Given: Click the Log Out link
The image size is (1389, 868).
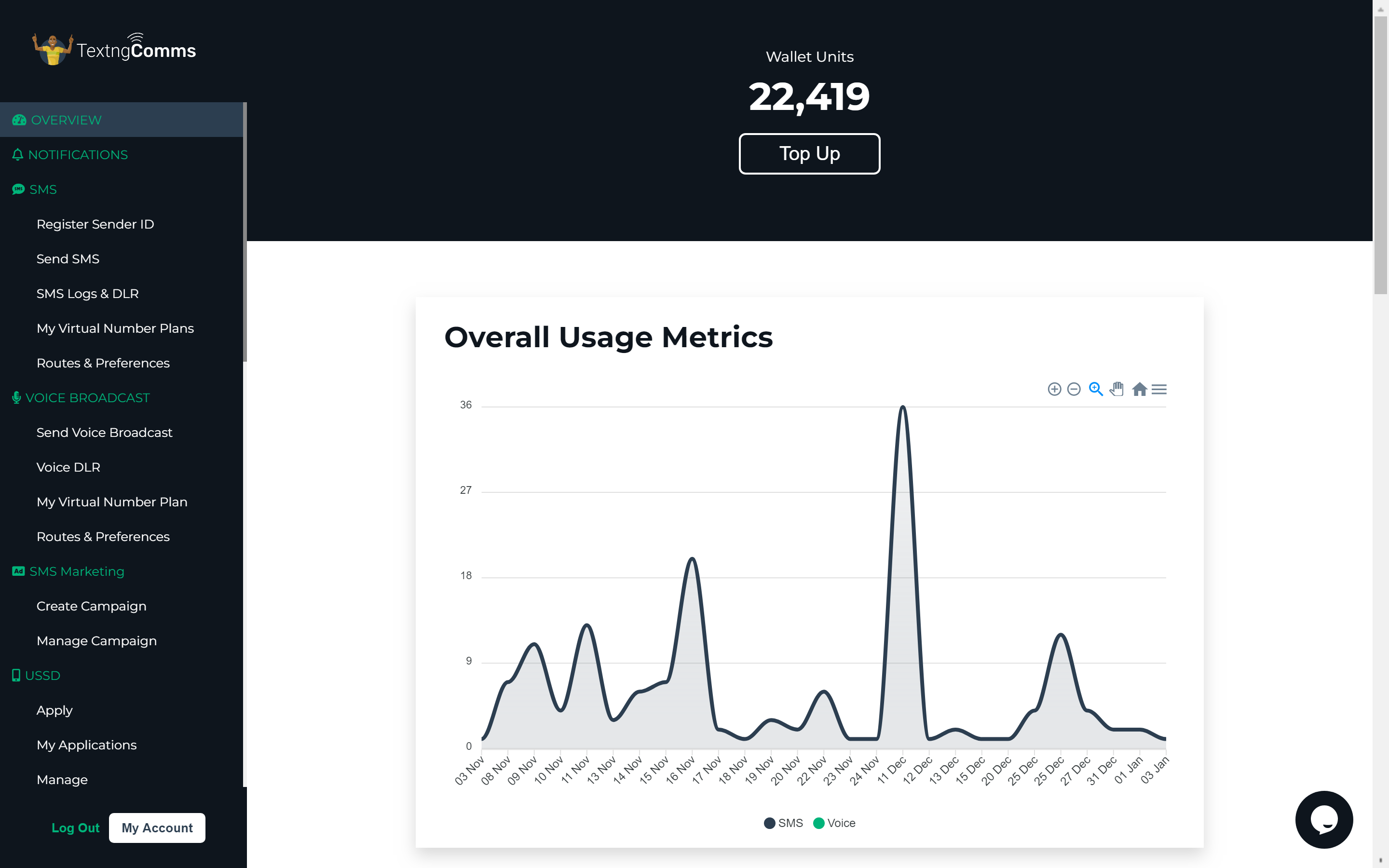Looking at the screenshot, I should (75, 828).
